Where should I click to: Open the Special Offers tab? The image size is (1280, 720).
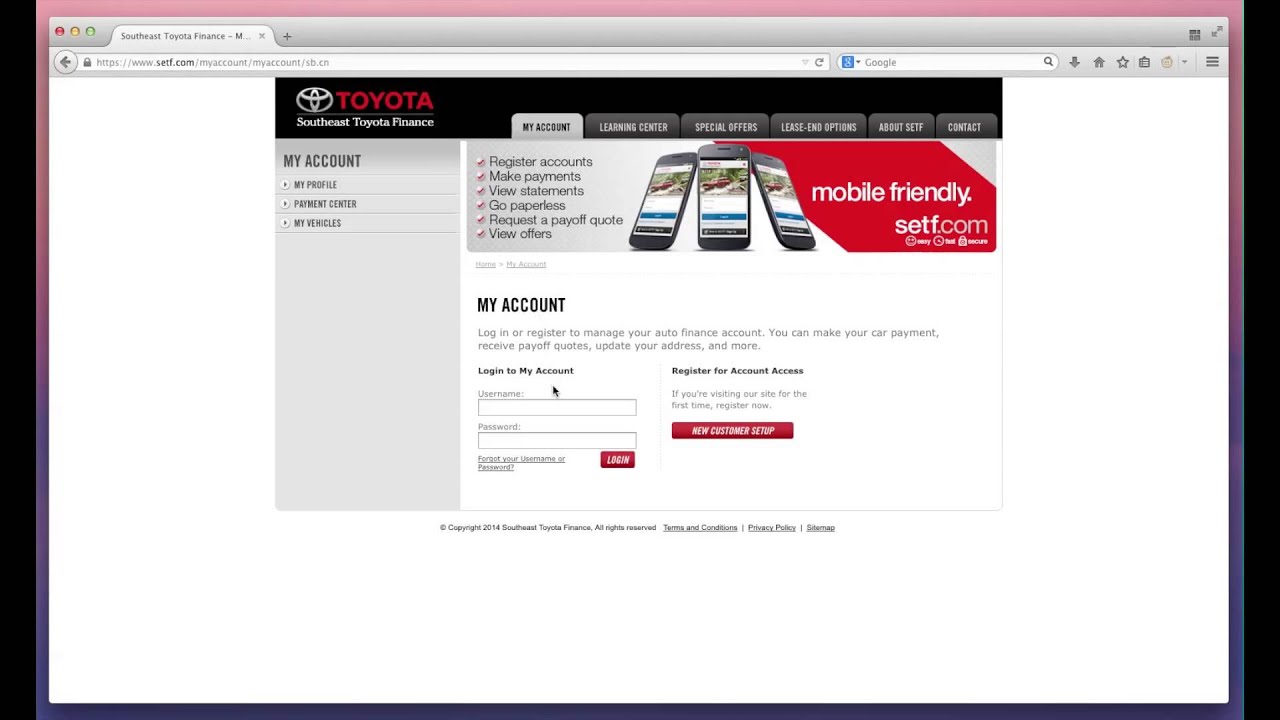coord(726,127)
